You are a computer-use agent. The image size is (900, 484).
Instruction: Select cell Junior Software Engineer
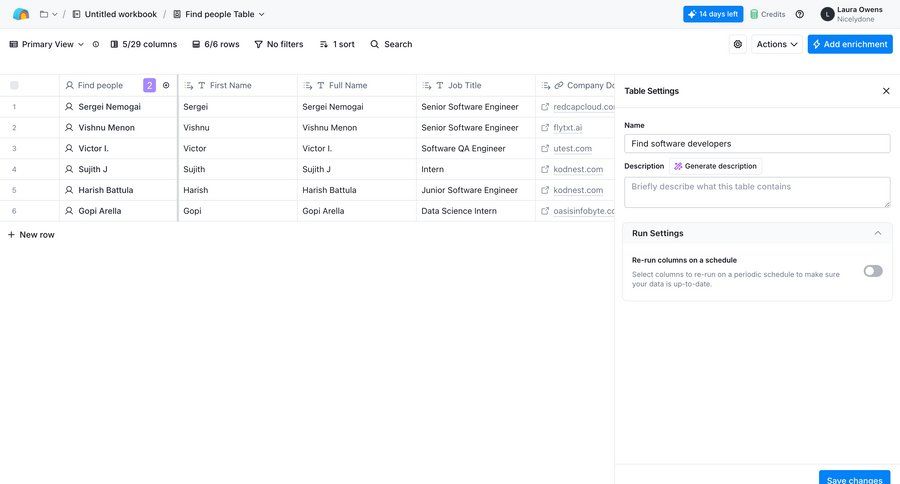click(475, 190)
